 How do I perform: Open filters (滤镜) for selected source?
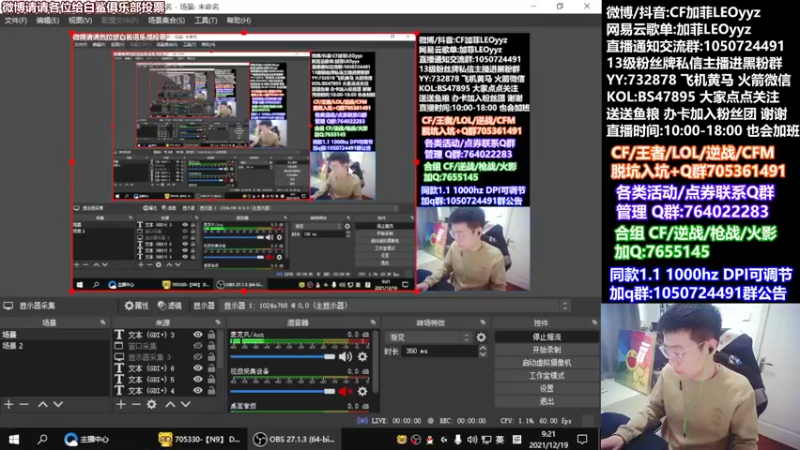click(x=170, y=306)
